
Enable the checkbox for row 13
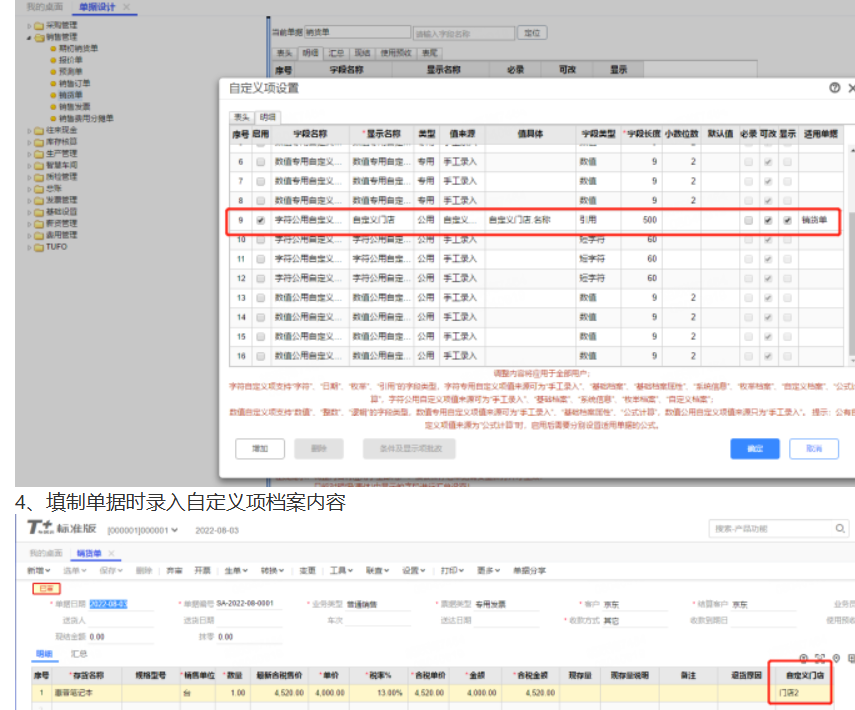[261, 298]
